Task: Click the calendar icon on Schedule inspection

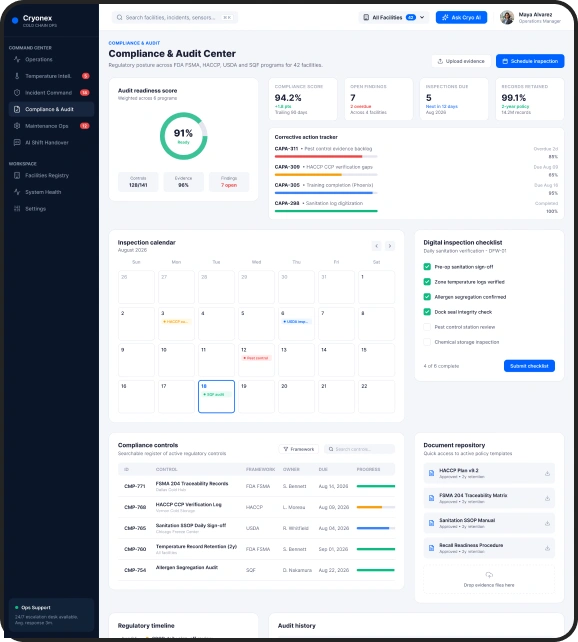Action: point(505,61)
